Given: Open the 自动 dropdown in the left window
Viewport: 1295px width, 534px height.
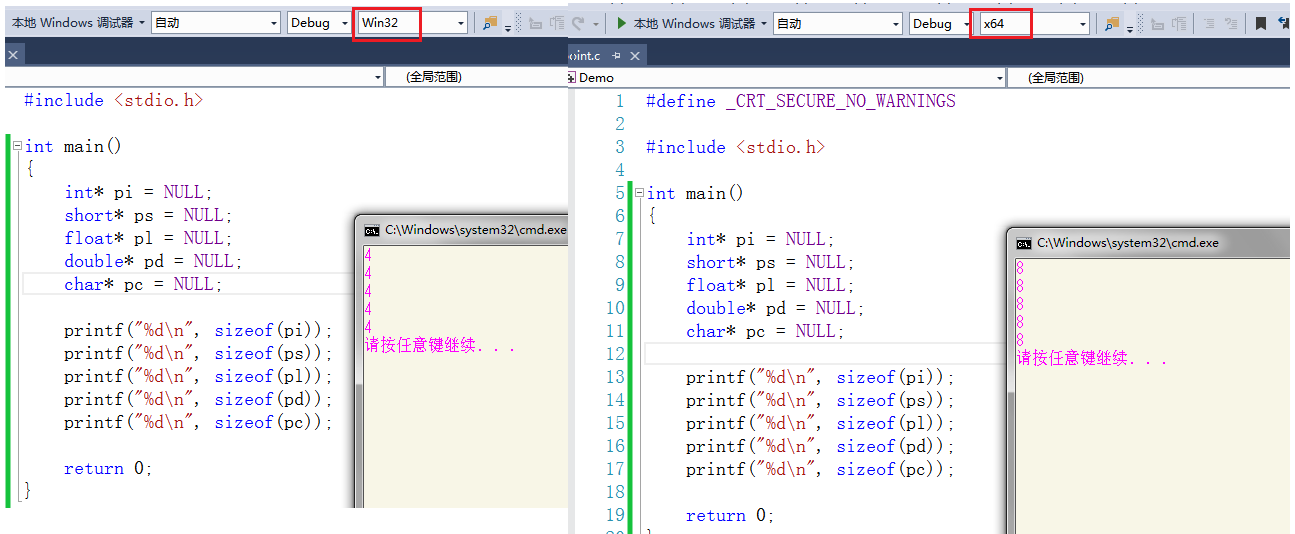Looking at the screenshot, I should coord(216,23).
